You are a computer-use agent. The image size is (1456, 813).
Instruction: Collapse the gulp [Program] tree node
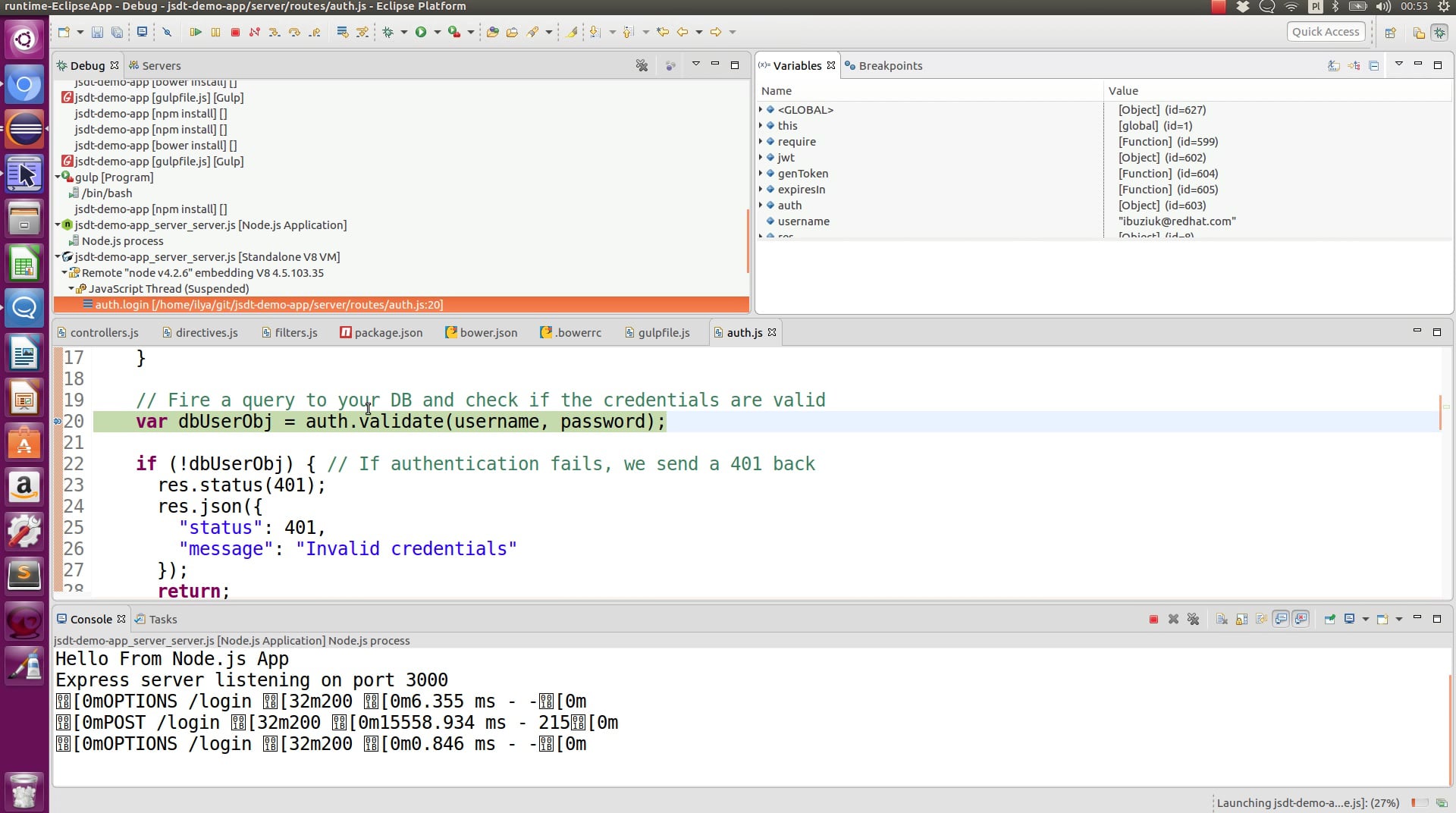point(58,177)
